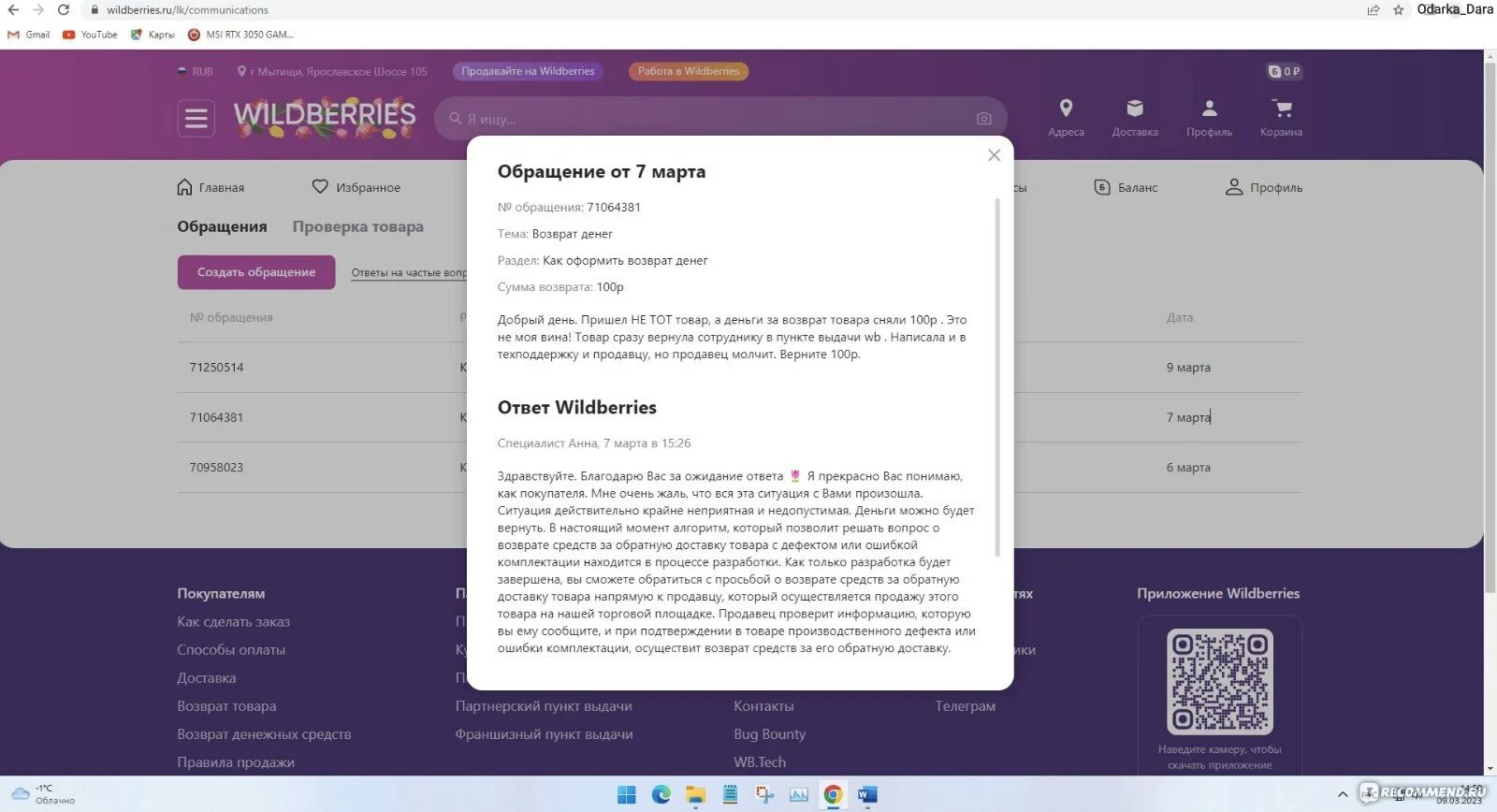Click the address bar URL field
The height and width of the screenshot is (812, 1497).
pyautogui.click(x=720, y=9)
